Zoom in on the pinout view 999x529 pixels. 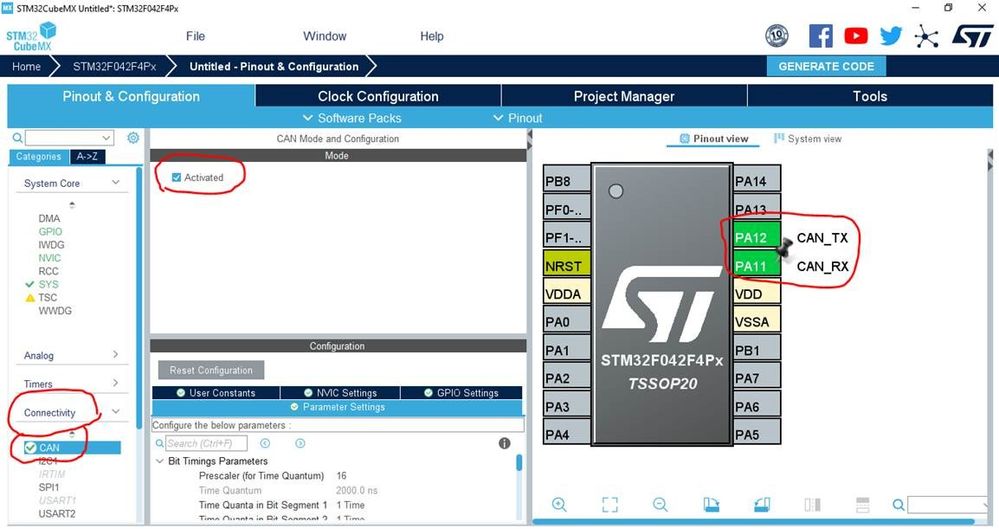[x=559, y=505]
